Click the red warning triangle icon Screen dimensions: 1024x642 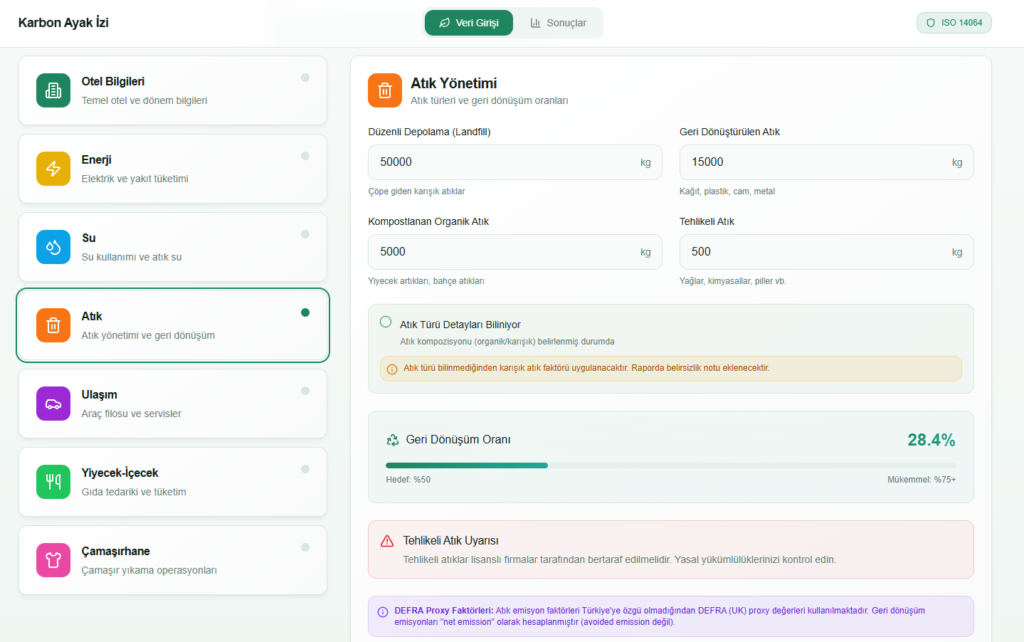tap(387, 541)
